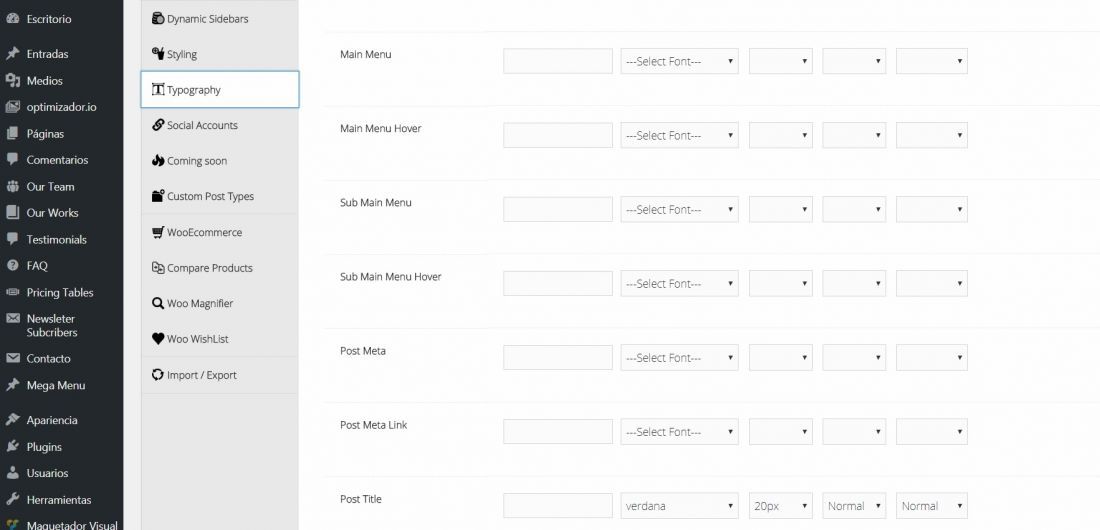The image size is (1100, 530).
Task: Click the Plugins icon in admin sidebar
Action: [x=13, y=446]
